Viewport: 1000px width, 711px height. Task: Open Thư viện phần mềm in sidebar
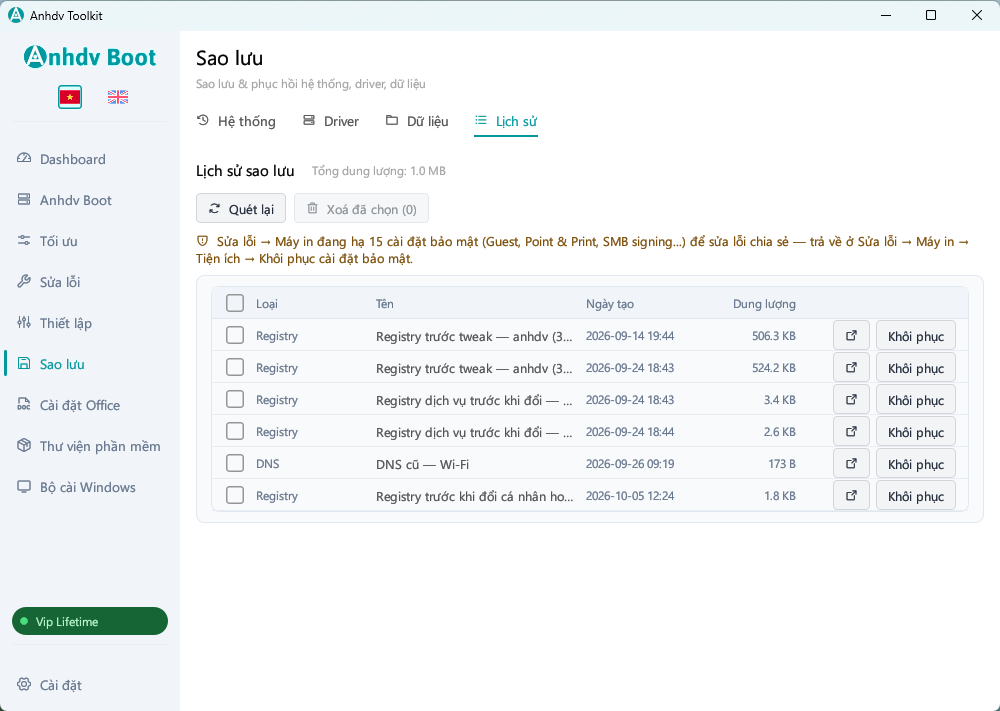point(89,446)
